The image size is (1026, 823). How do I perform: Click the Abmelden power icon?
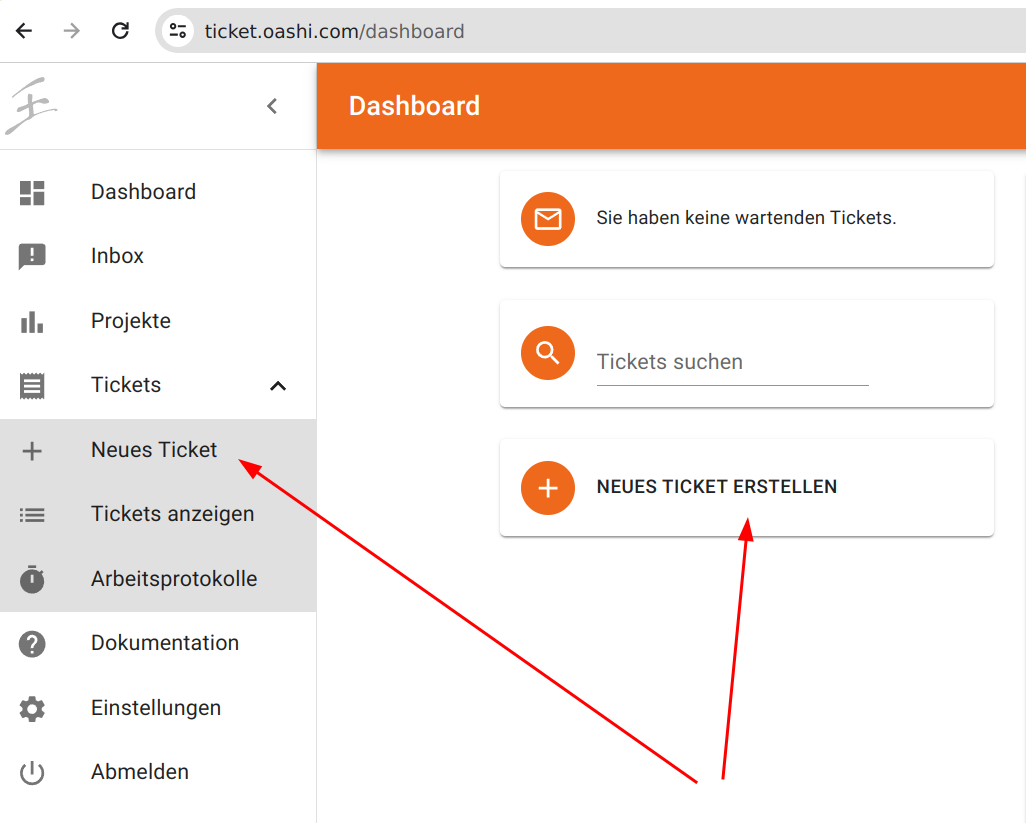point(31,771)
